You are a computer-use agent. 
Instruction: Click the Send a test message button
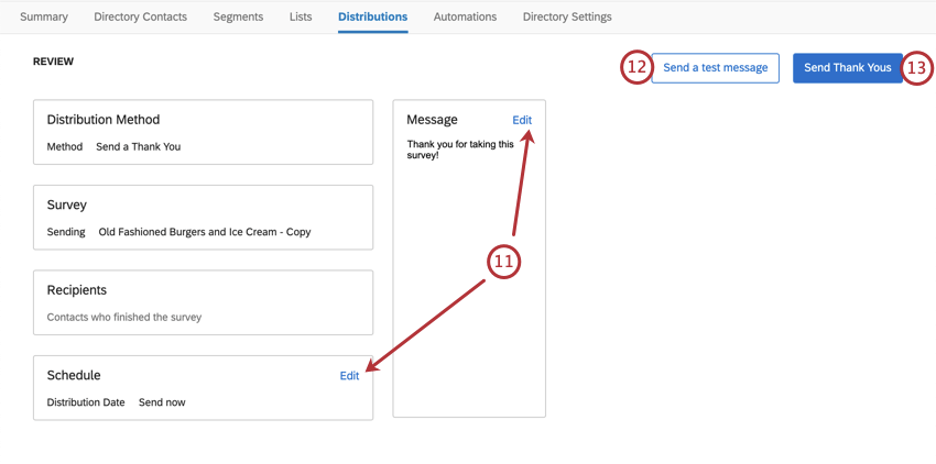715,68
